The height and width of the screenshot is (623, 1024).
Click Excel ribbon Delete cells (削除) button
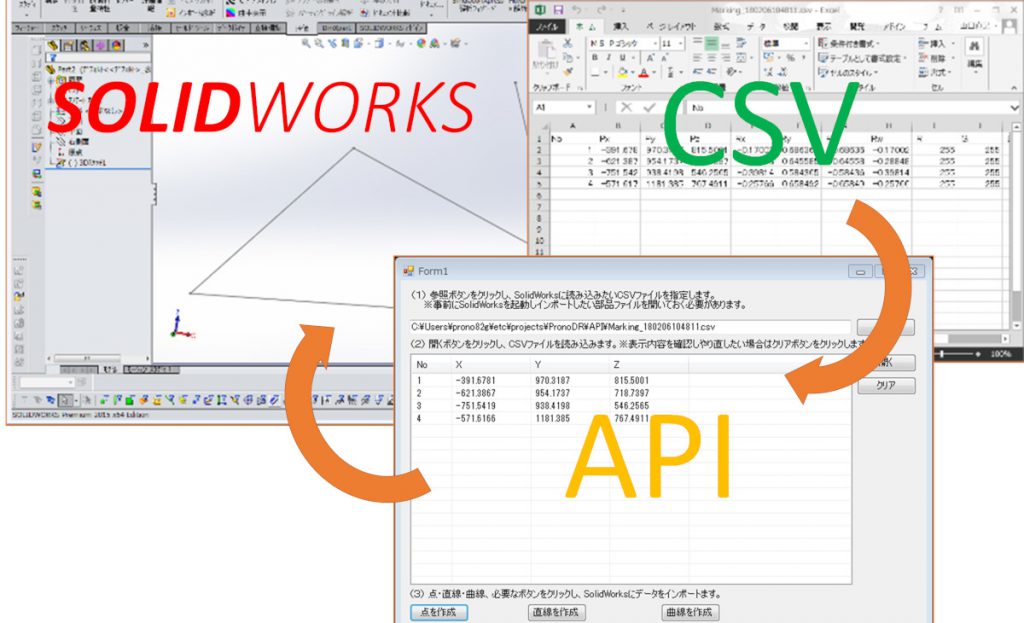(x=935, y=58)
